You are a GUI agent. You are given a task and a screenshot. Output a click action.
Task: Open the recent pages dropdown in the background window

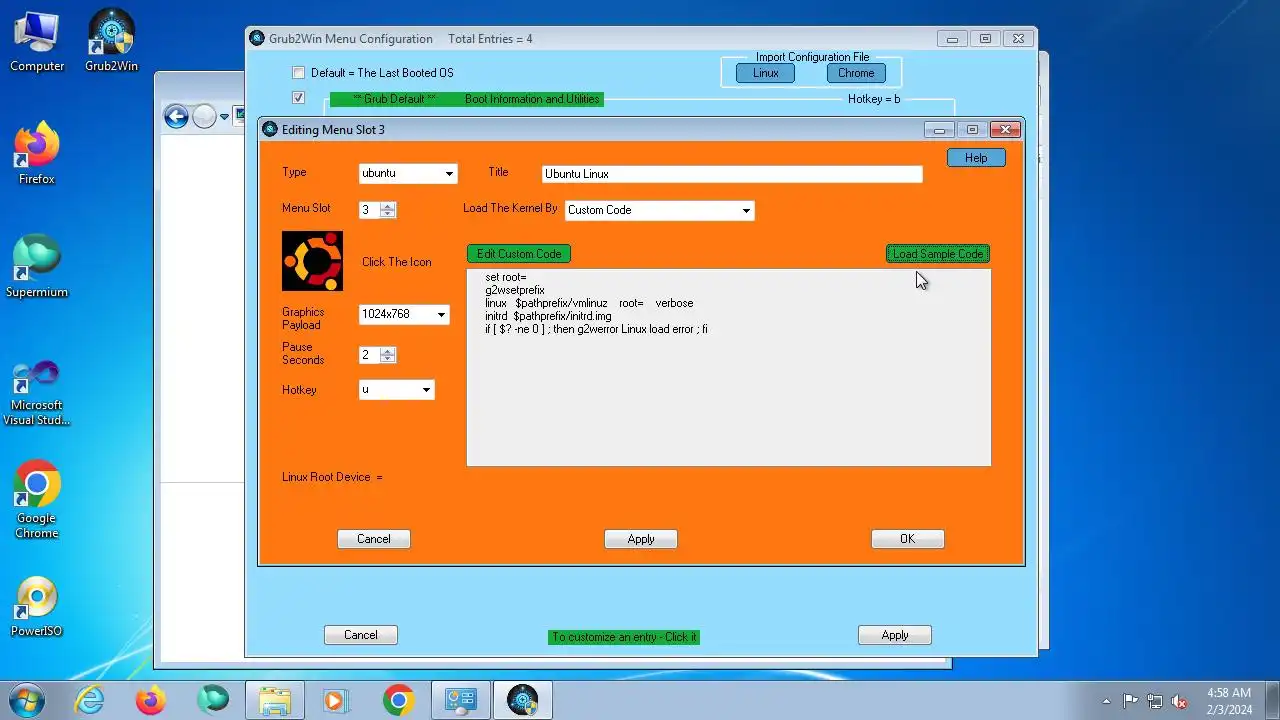(225, 117)
